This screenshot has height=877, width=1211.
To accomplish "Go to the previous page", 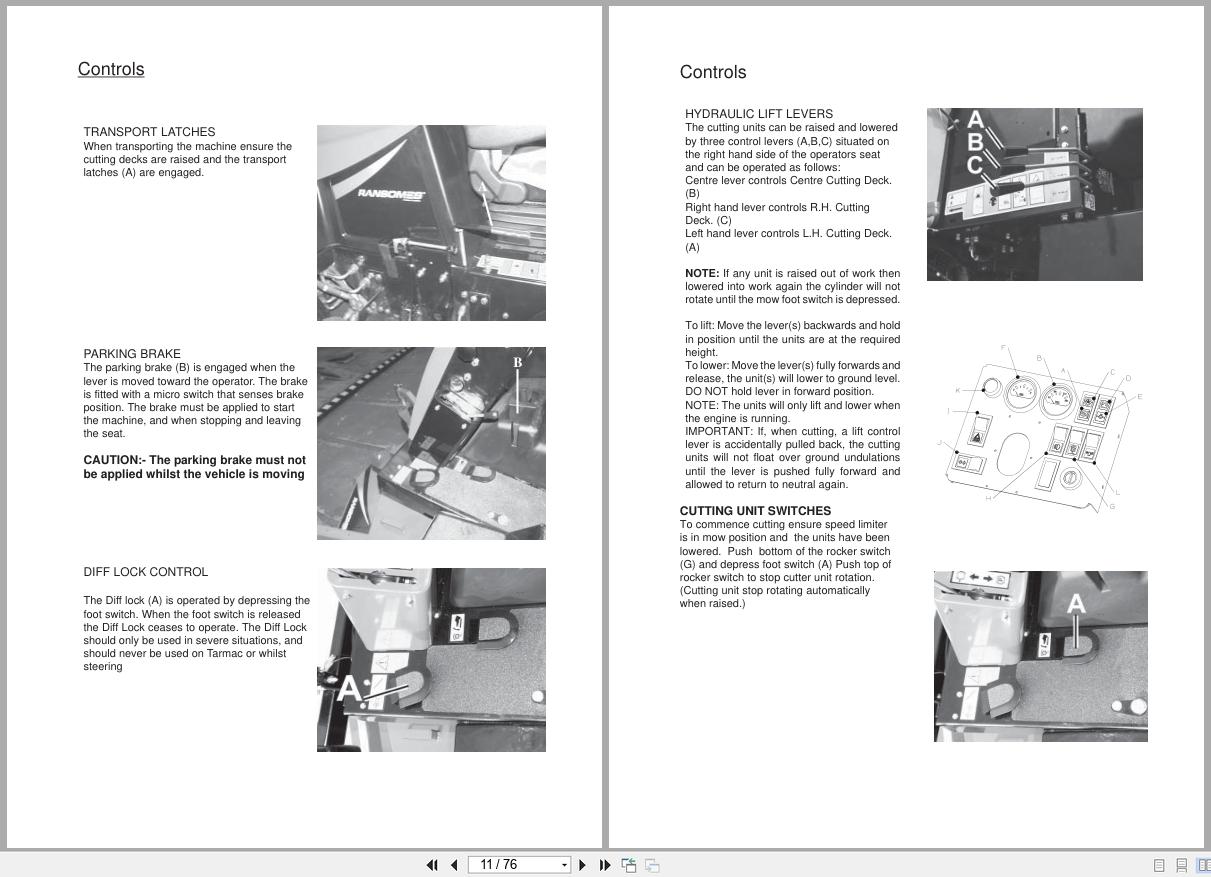I will coord(454,865).
